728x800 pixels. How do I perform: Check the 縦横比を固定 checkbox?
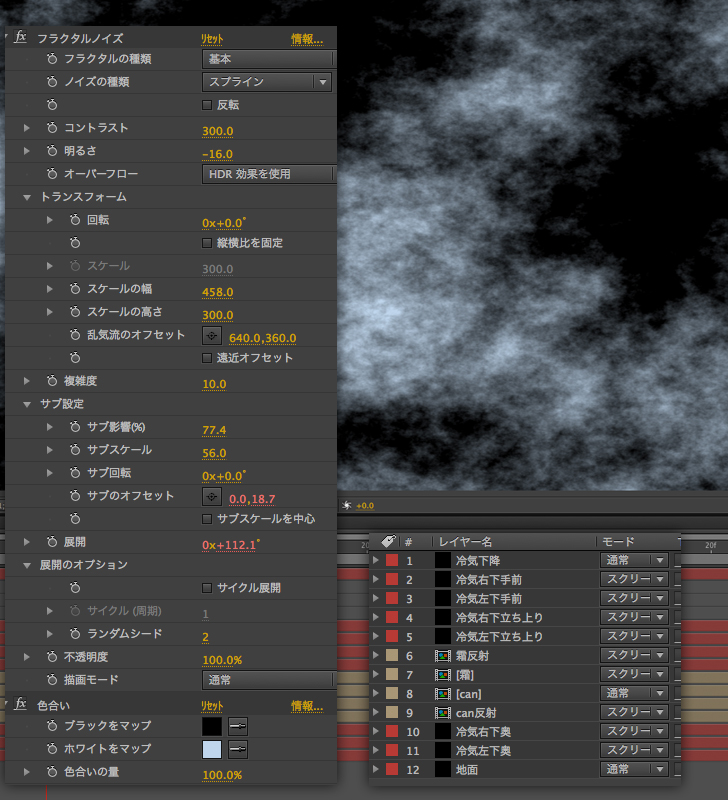point(207,243)
